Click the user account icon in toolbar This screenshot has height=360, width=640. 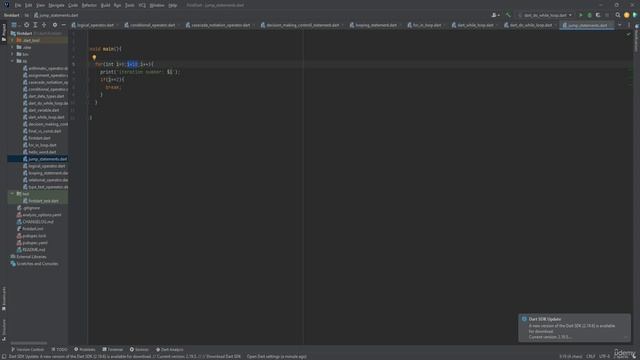pyautogui.click(x=495, y=15)
